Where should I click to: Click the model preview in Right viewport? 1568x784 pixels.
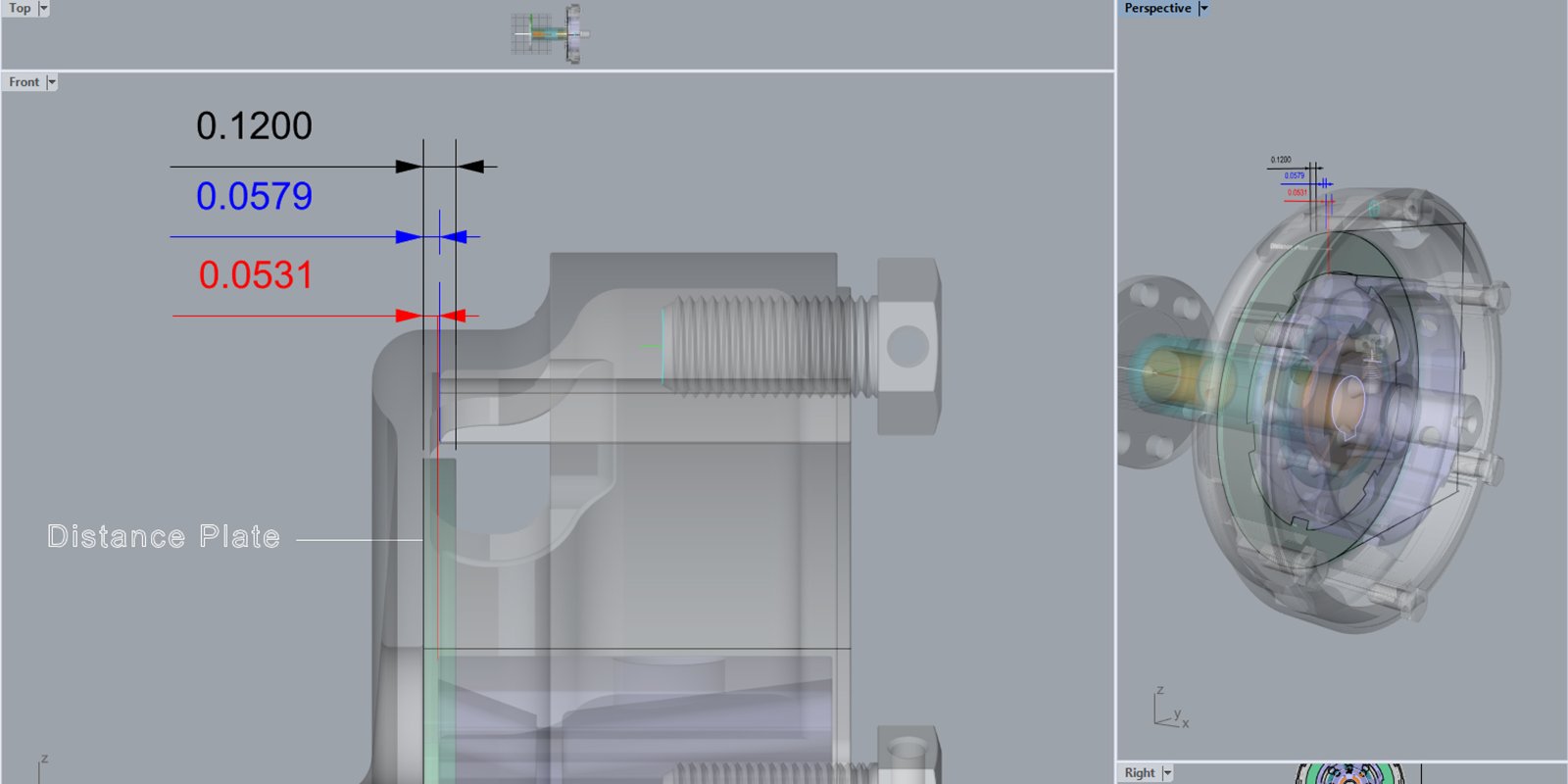coord(1357,774)
